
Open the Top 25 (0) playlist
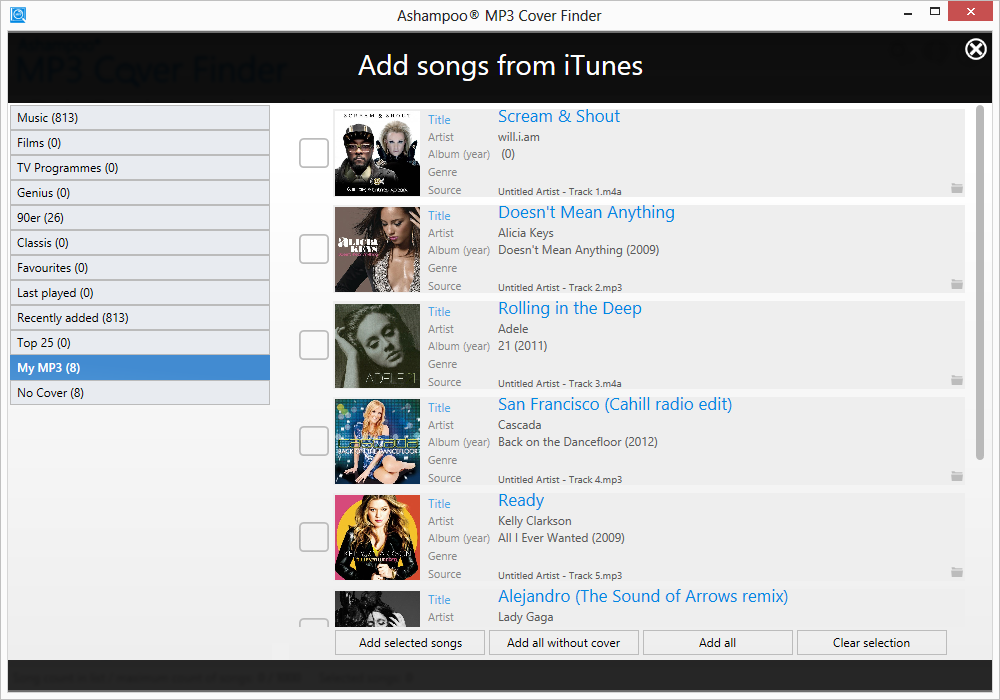[140, 342]
